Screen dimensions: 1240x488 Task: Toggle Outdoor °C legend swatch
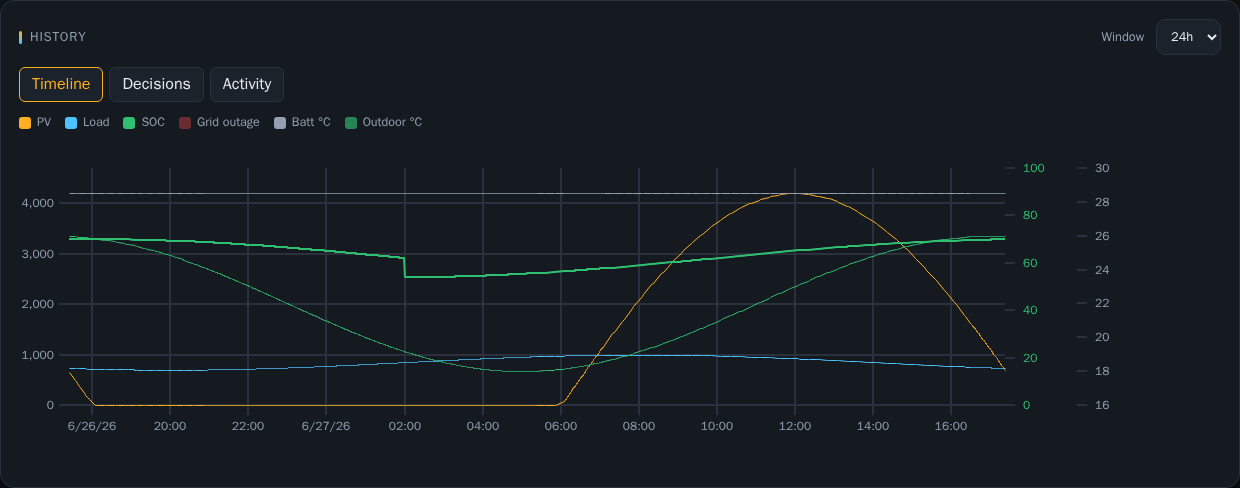pos(351,123)
